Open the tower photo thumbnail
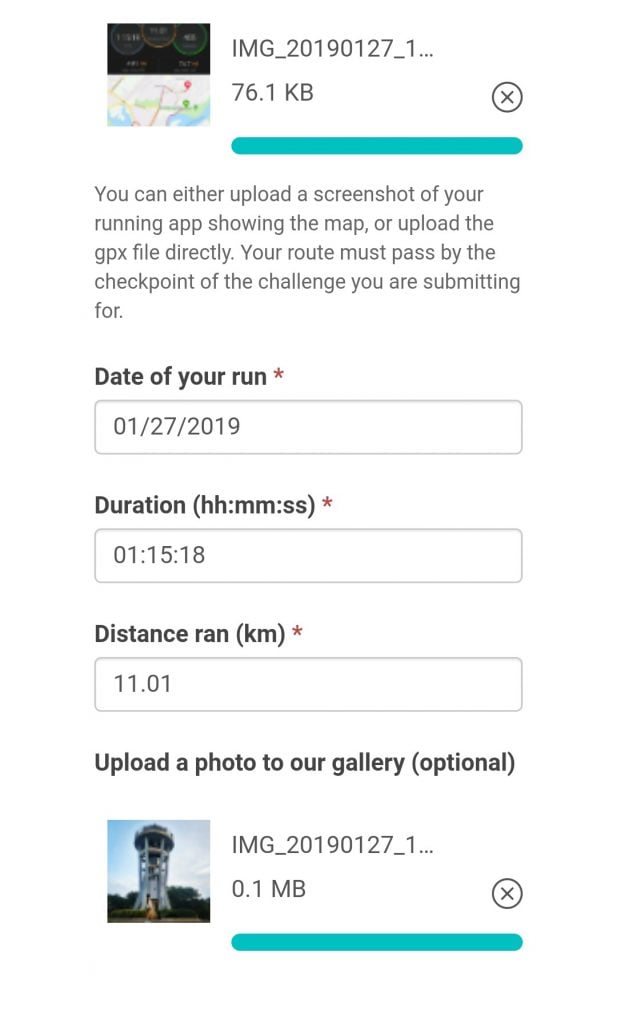Image resolution: width=617 pixels, height=1024 pixels. 158,871
